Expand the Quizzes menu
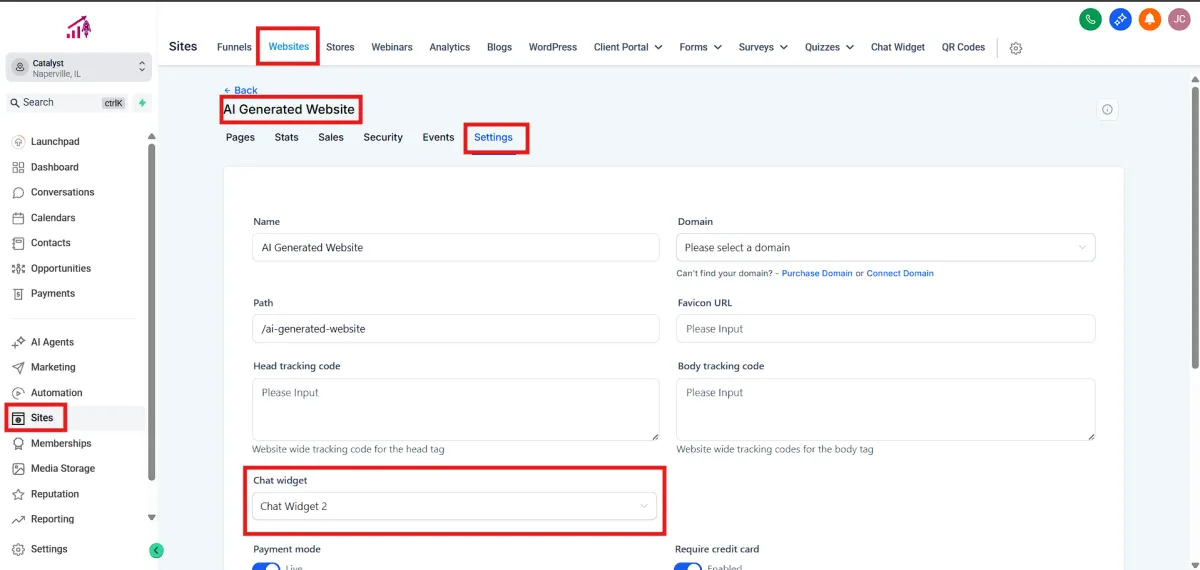Viewport: 1200px width, 570px height. [829, 47]
